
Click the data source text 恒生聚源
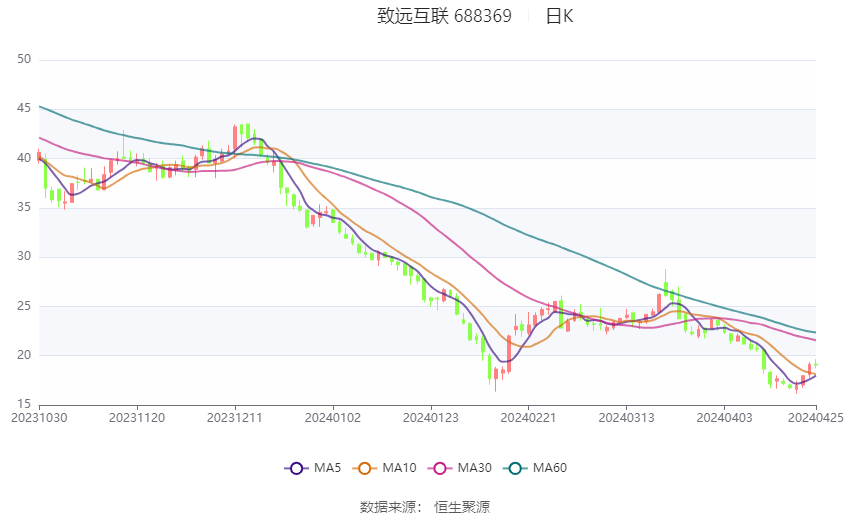pos(462,507)
